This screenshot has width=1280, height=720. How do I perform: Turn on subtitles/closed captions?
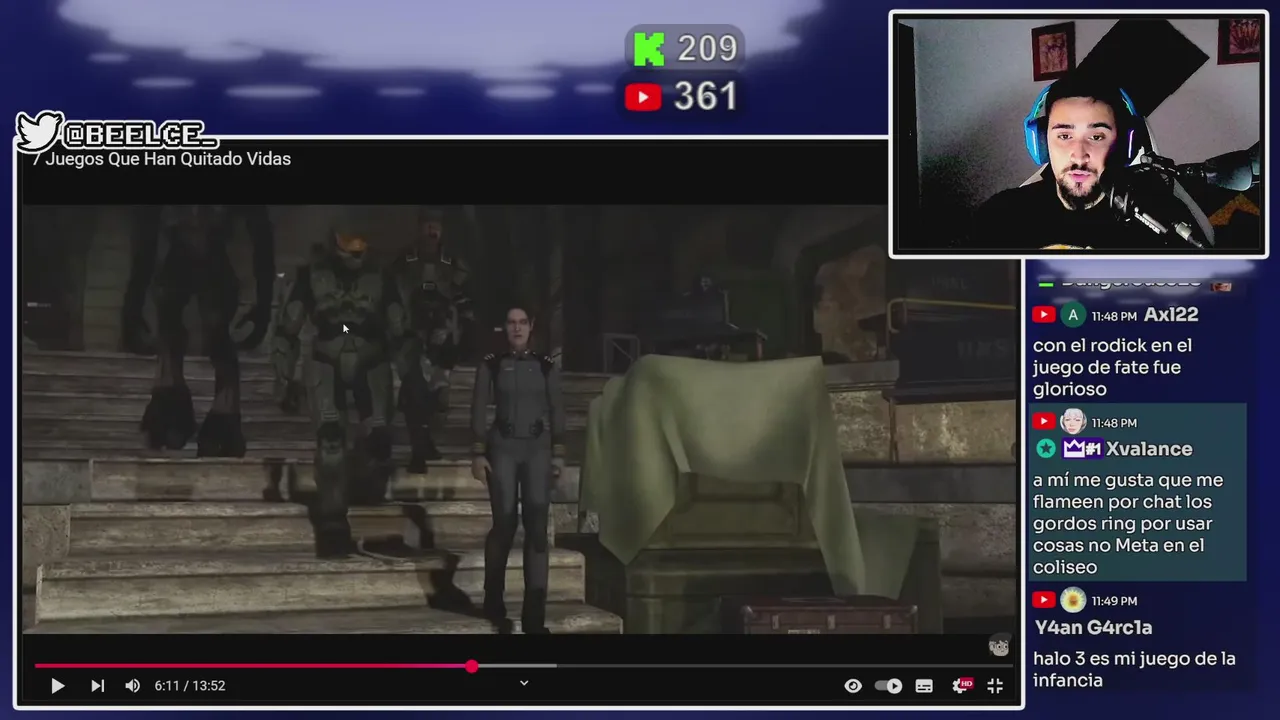(924, 686)
